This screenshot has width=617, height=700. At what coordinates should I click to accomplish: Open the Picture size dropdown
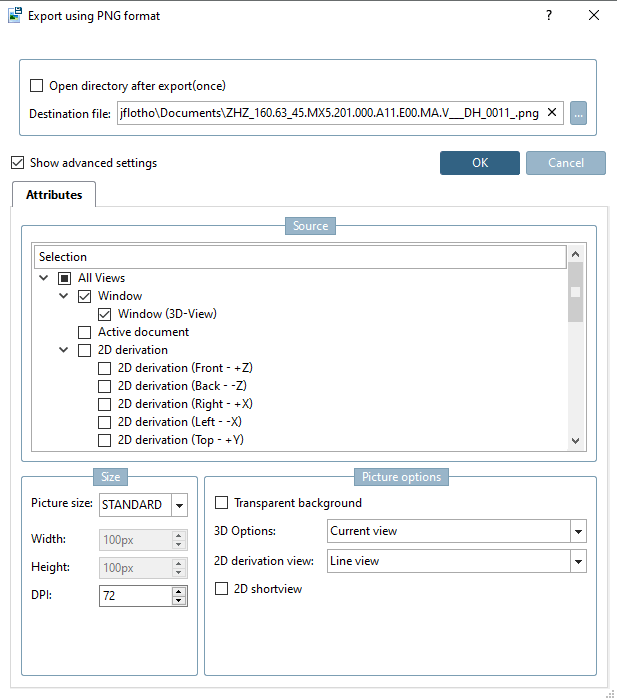(179, 505)
